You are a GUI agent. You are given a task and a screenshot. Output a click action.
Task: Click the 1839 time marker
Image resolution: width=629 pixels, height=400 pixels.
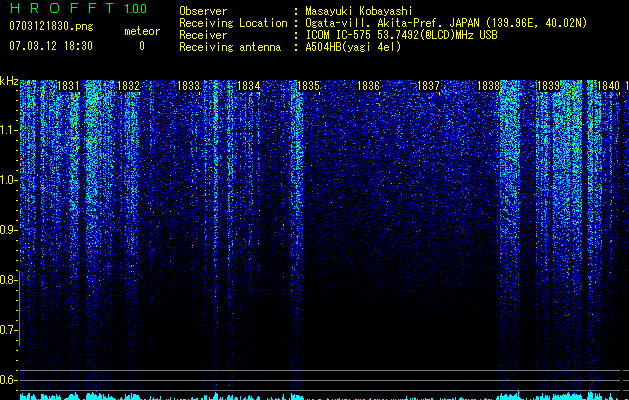pyautogui.click(x=548, y=86)
